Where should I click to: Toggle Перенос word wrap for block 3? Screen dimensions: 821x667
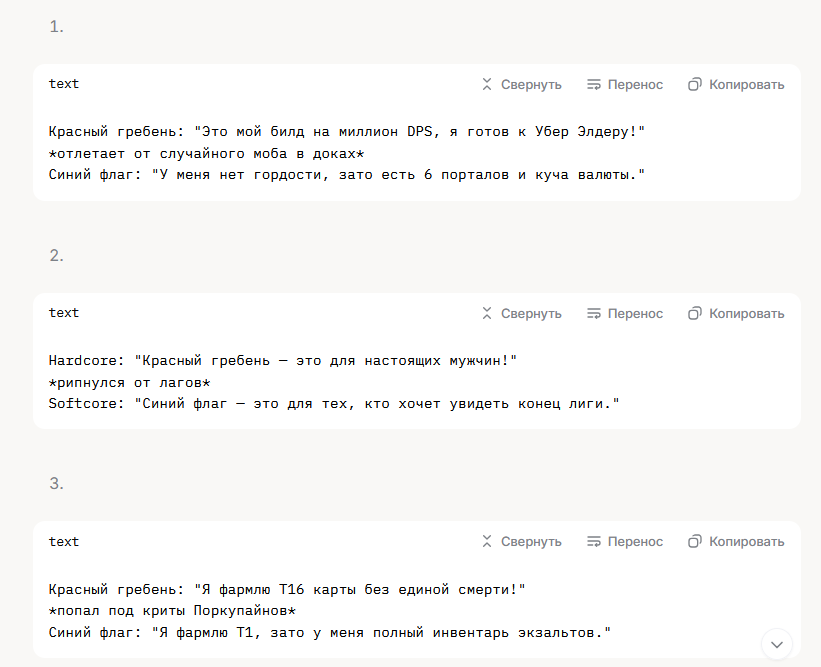(x=625, y=541)
